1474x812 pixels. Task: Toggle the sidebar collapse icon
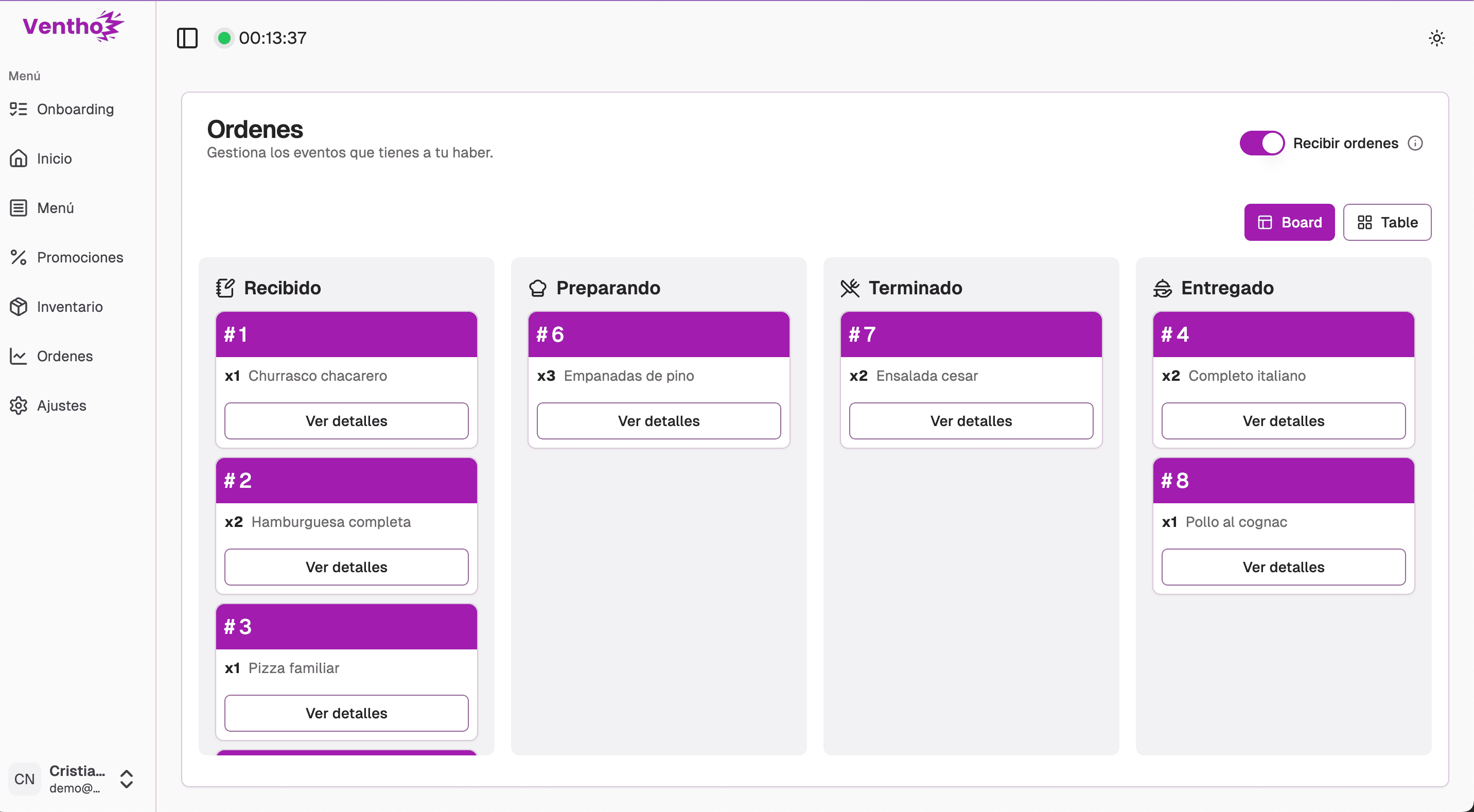pos(187,38)
